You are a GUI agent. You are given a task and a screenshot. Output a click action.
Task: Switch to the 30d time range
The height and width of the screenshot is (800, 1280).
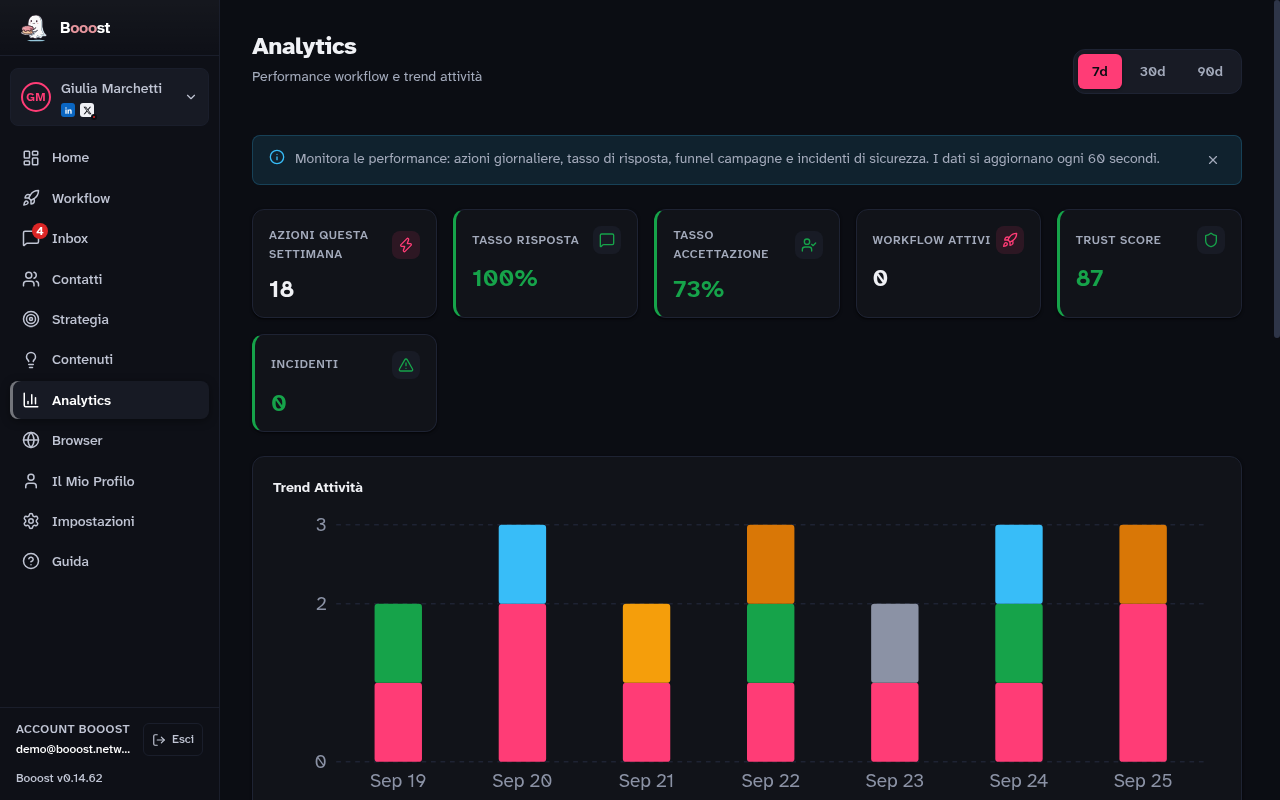(1153, 72)
